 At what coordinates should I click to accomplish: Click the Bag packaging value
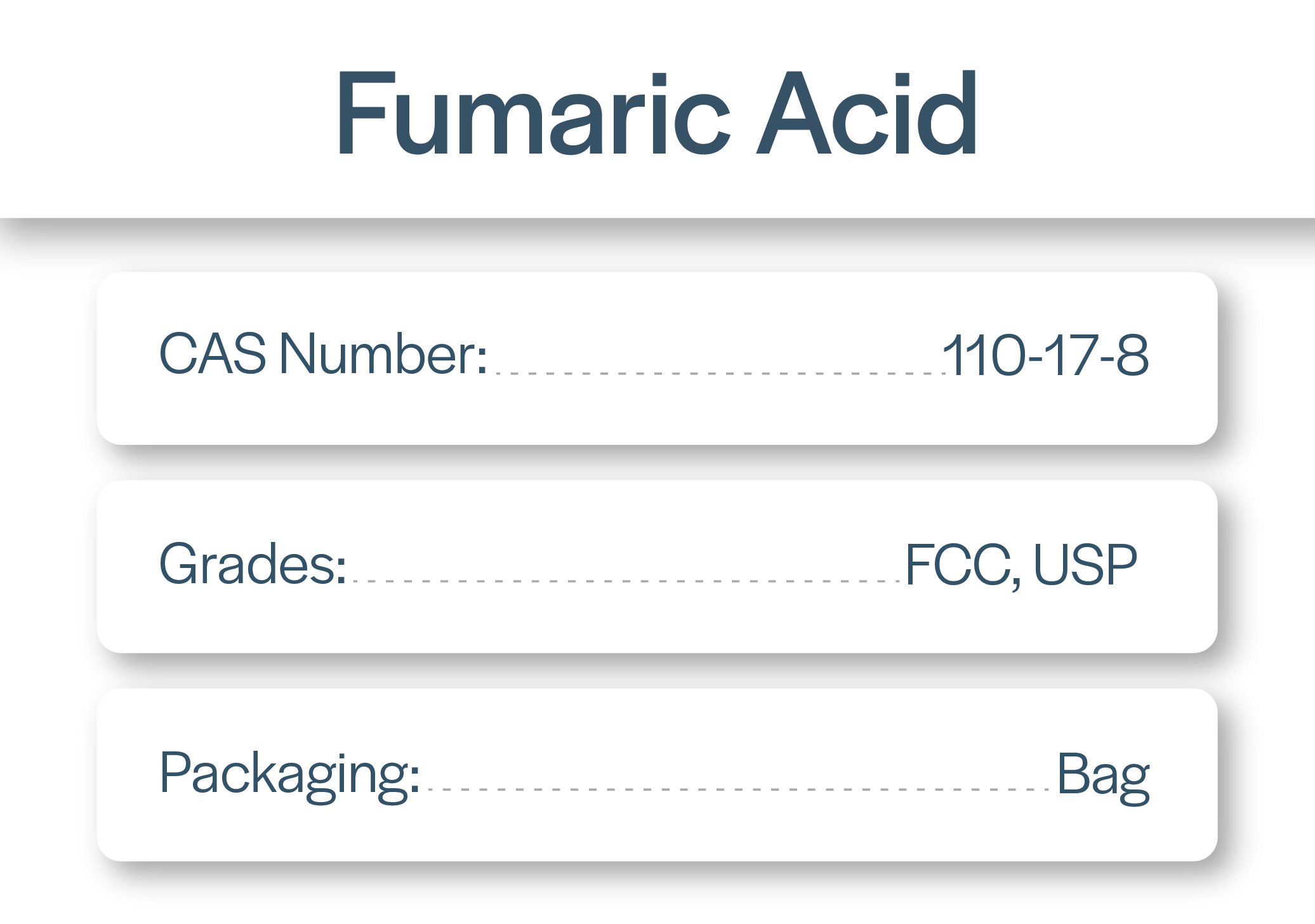(x=1103, y=777)
